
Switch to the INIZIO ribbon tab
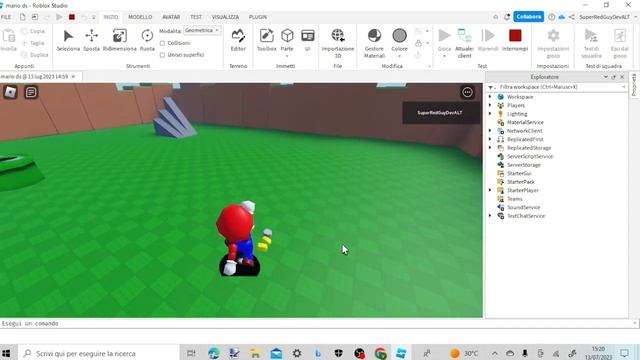click(111, 17)
